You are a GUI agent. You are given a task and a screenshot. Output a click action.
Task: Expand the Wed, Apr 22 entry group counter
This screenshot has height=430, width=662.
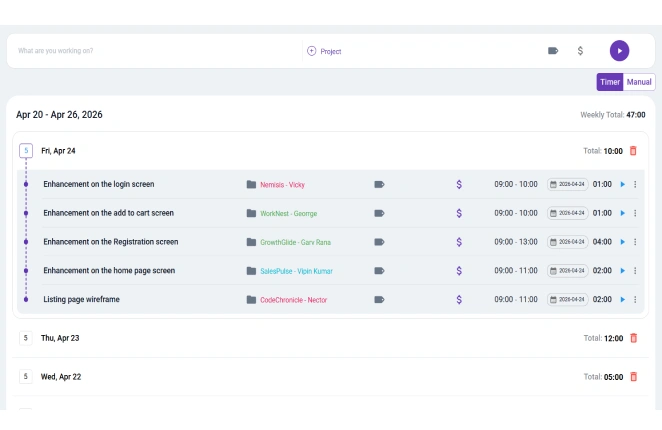[x=26, y=376]
